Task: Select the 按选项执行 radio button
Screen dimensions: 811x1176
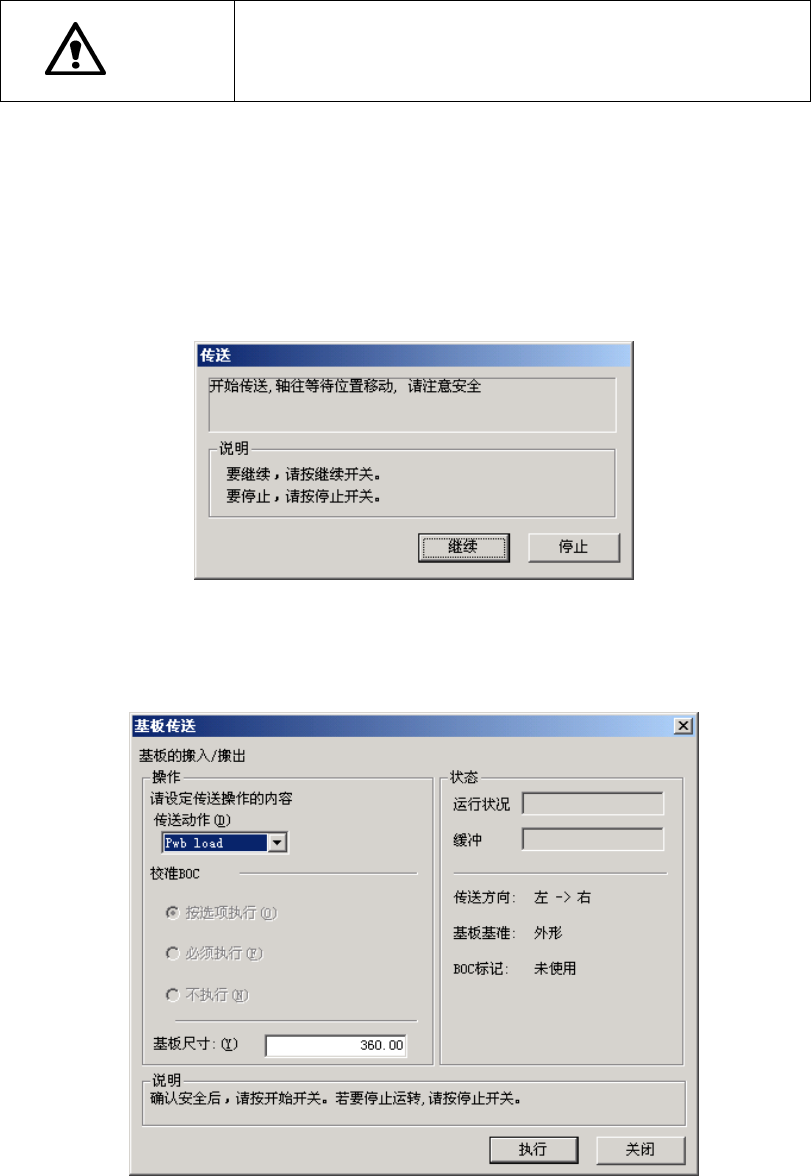Action: [x=173, y=913]
